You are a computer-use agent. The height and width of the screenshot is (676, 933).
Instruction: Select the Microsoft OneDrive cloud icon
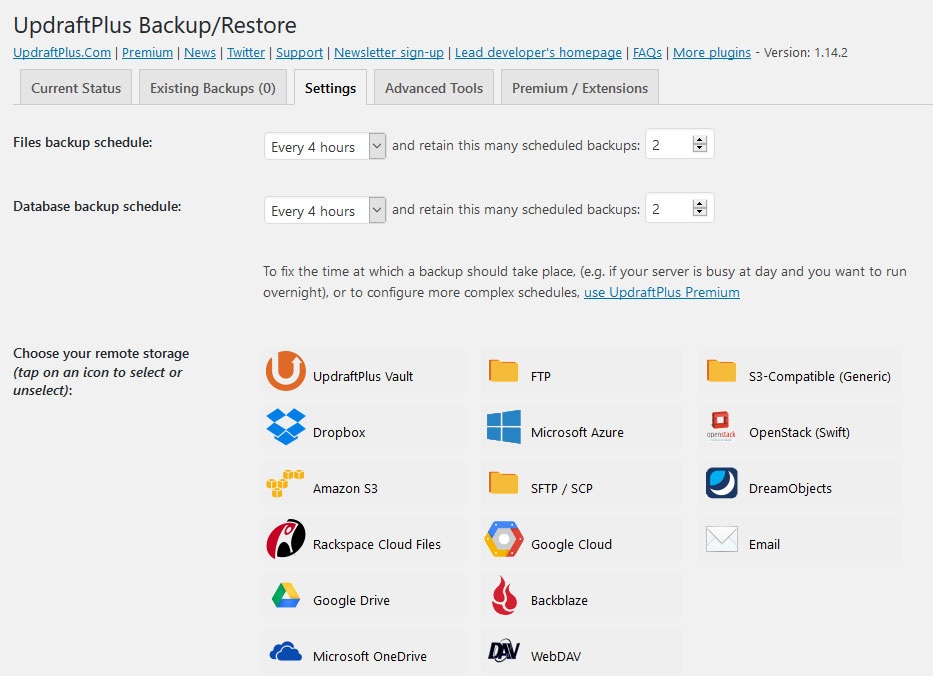coord(286,651)
